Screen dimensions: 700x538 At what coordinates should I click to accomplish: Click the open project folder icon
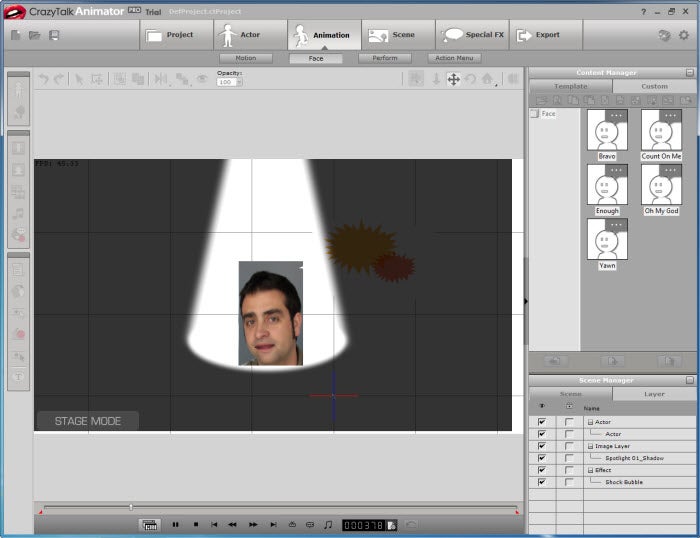point(35,35)
